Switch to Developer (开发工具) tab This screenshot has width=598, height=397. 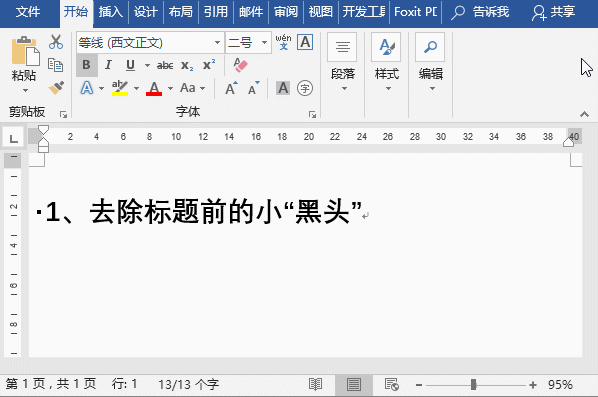[x=363, y=12]
